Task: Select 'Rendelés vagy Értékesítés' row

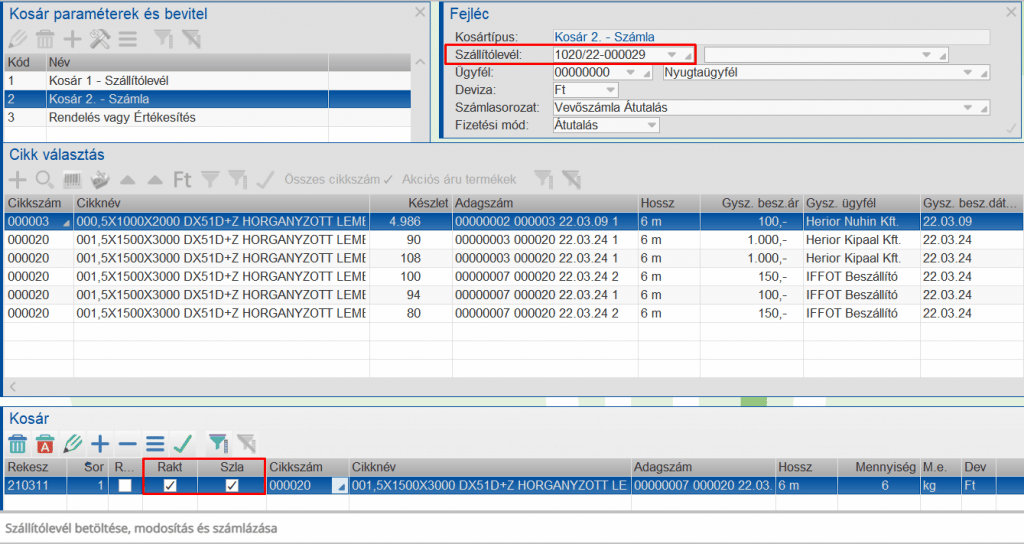Action: tap(122, 117)
